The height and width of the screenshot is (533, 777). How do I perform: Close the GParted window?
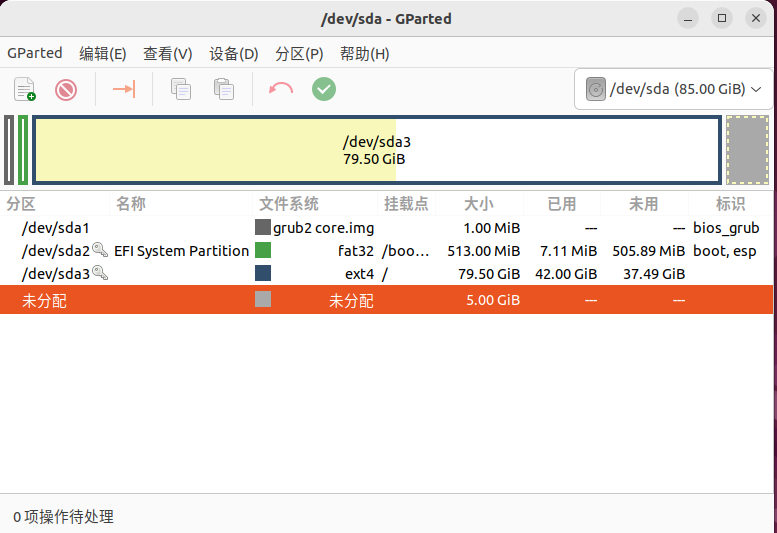click(756, 19)
